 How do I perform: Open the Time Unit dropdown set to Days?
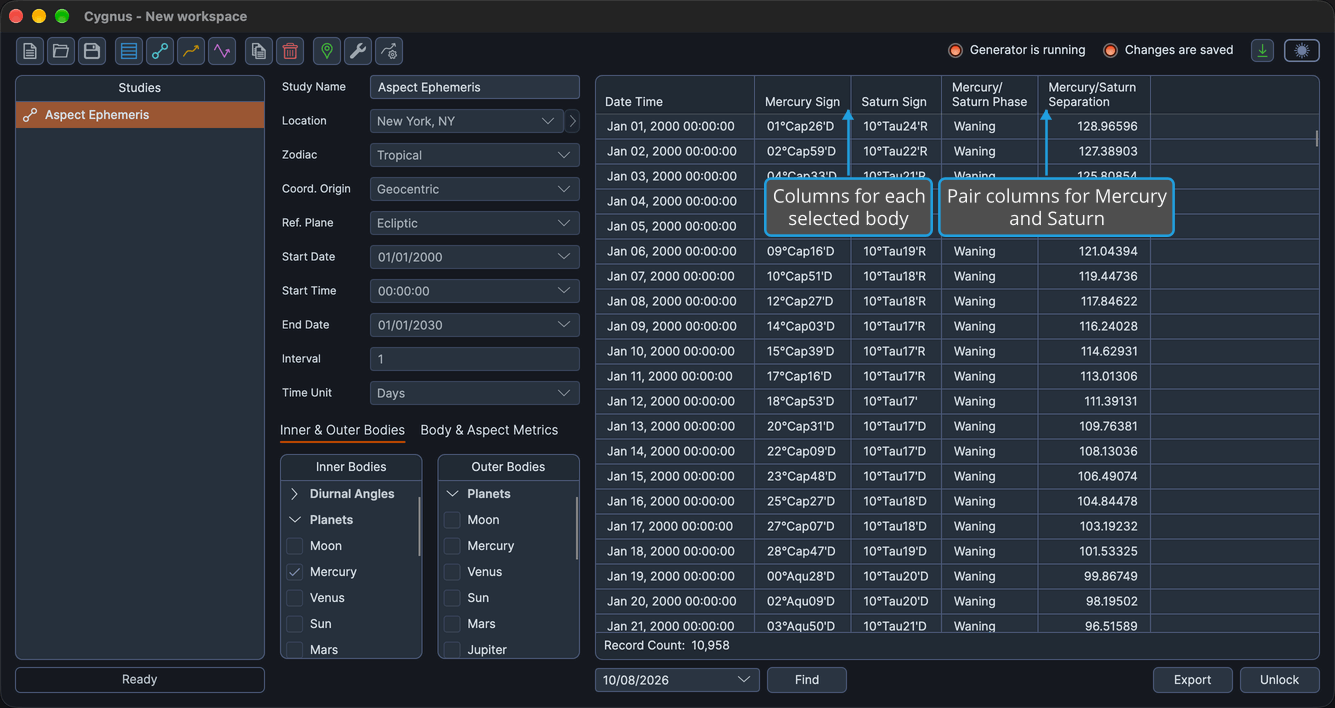click(475, 393)
